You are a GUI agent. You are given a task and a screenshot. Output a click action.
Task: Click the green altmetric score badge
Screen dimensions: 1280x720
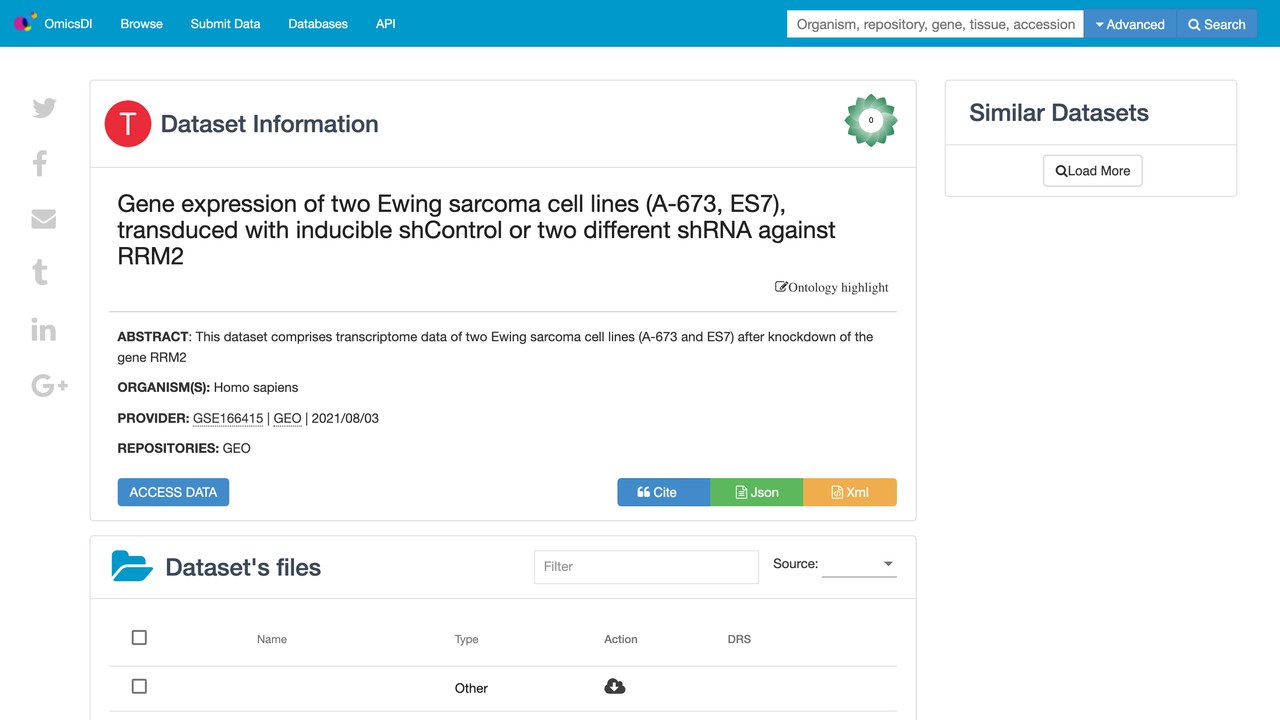(871, 120)
